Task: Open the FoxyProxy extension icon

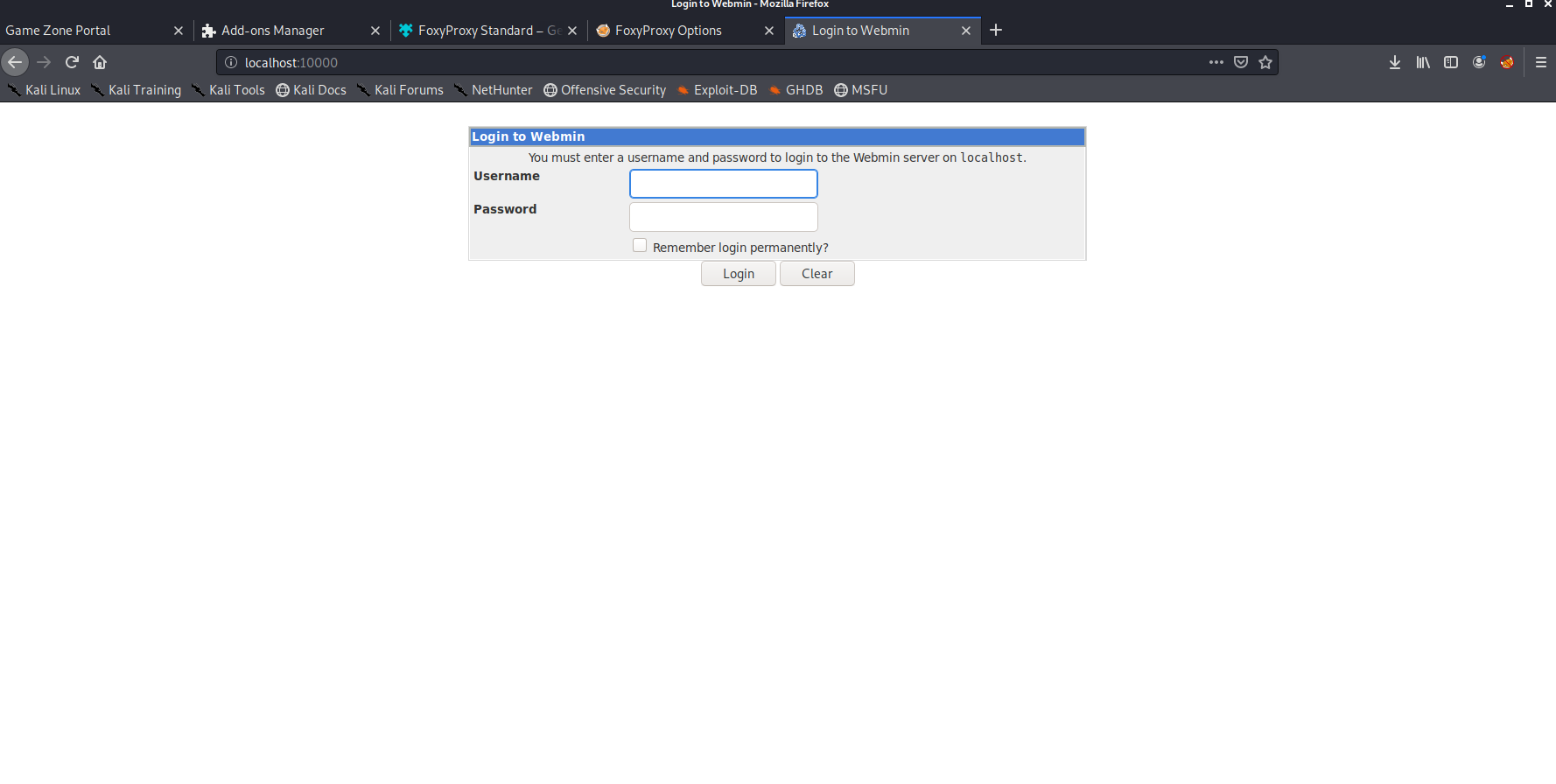Action: point(1507,62)
